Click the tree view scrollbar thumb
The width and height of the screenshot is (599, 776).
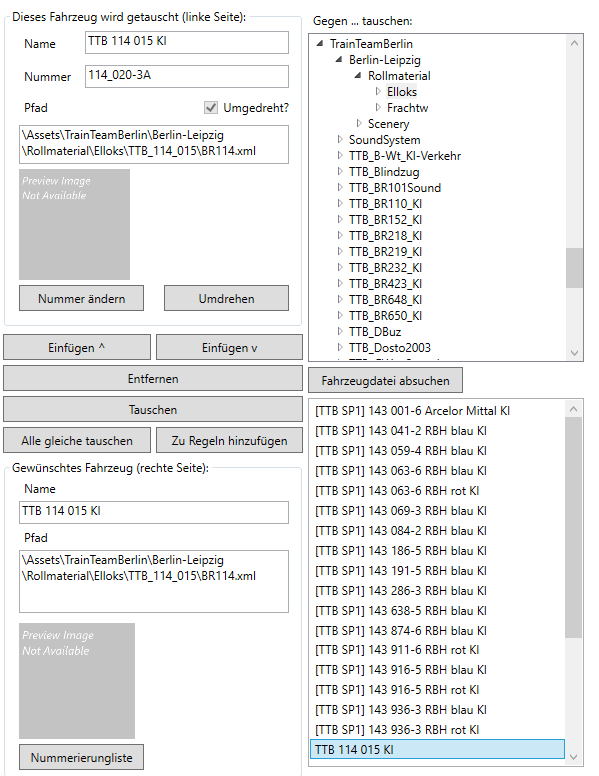click(x=574, y=268)
